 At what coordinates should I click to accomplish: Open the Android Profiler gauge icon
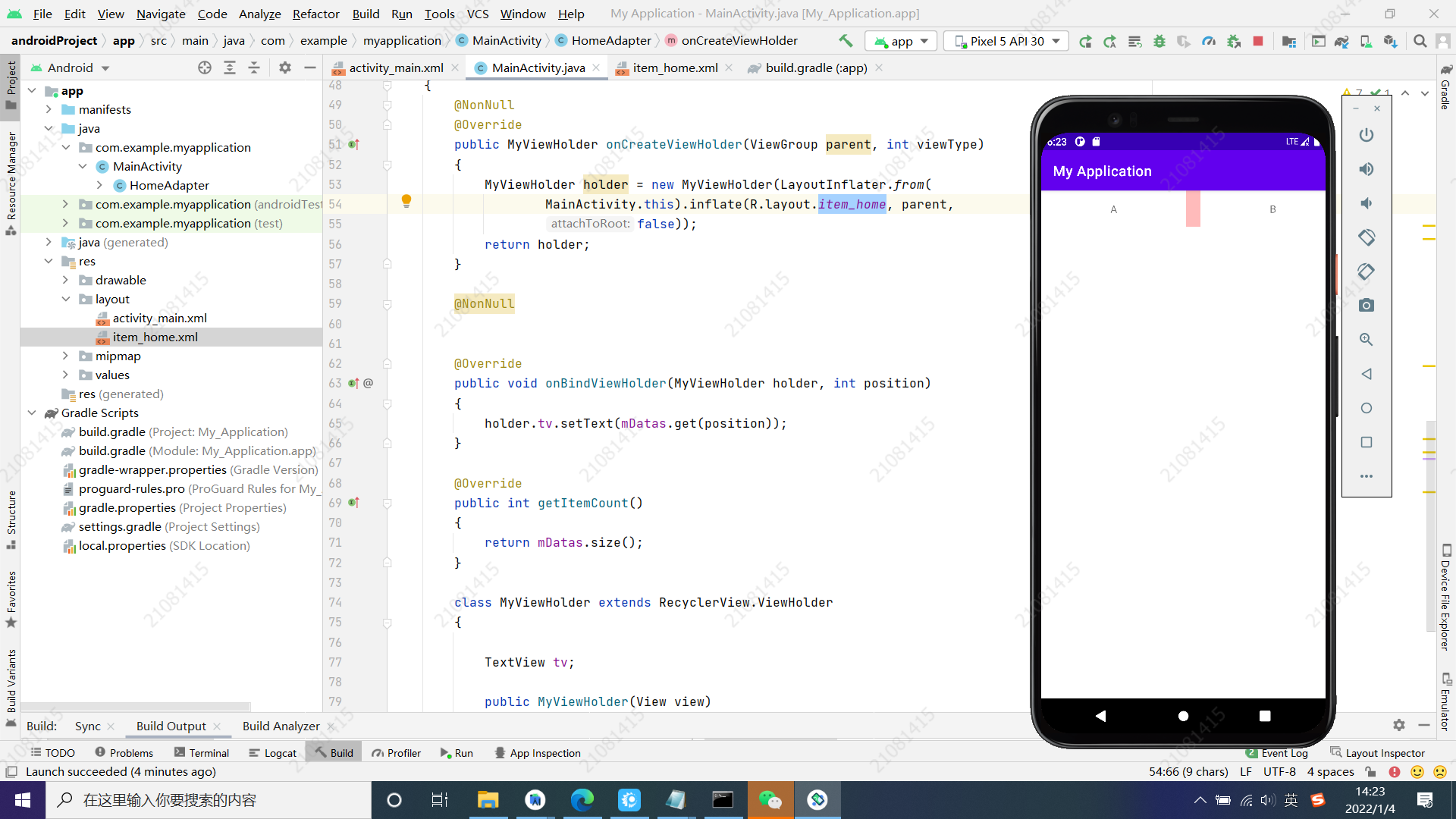pos(1209,41)
